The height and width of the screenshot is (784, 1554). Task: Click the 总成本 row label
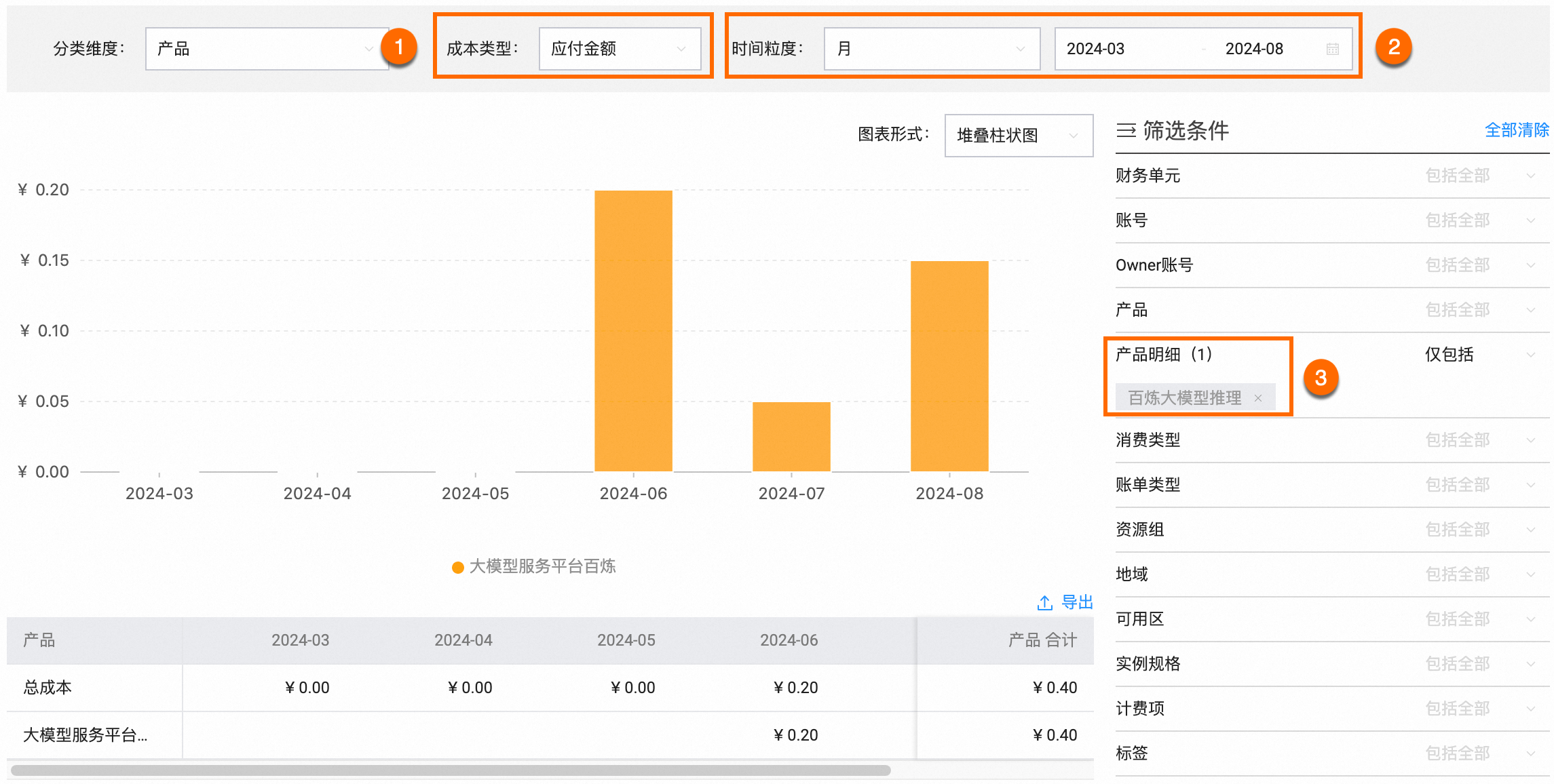click(48, 688)
